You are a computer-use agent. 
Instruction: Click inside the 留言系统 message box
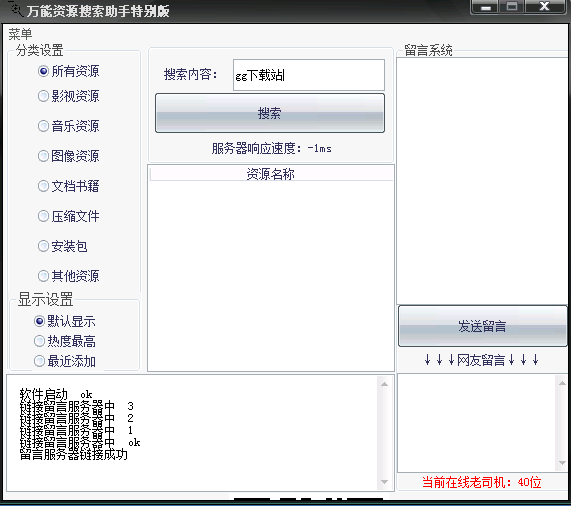coord(482,181)
